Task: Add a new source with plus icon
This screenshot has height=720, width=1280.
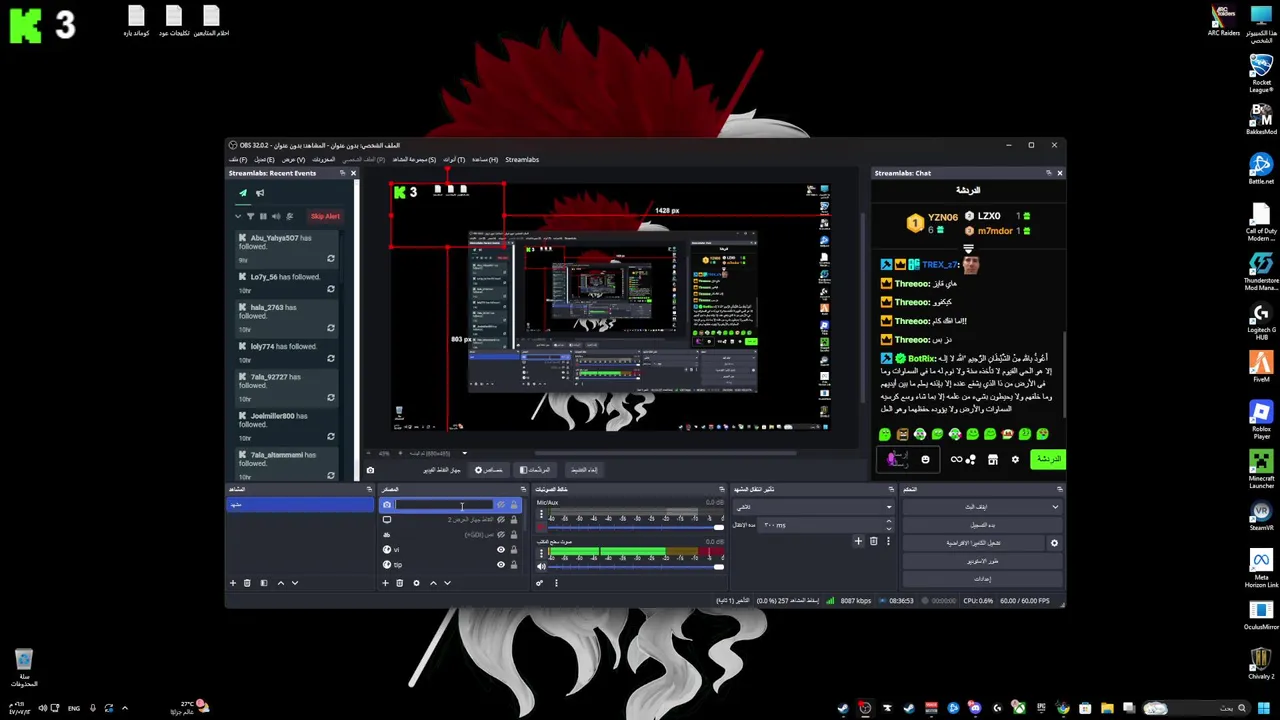Action: [x=385, y=583]
